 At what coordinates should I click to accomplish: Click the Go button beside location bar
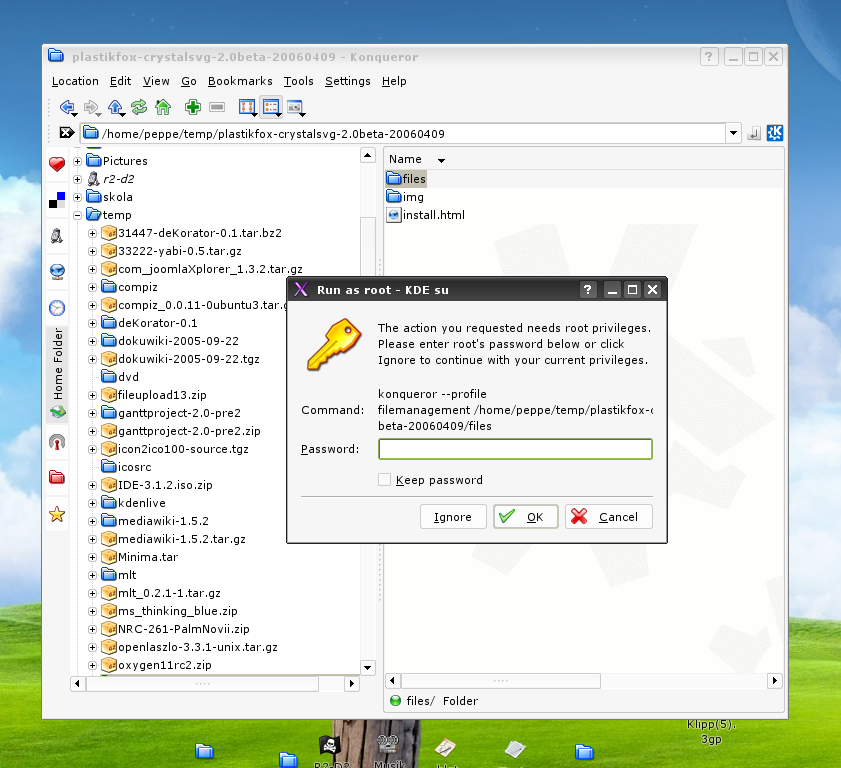[754, 133]
